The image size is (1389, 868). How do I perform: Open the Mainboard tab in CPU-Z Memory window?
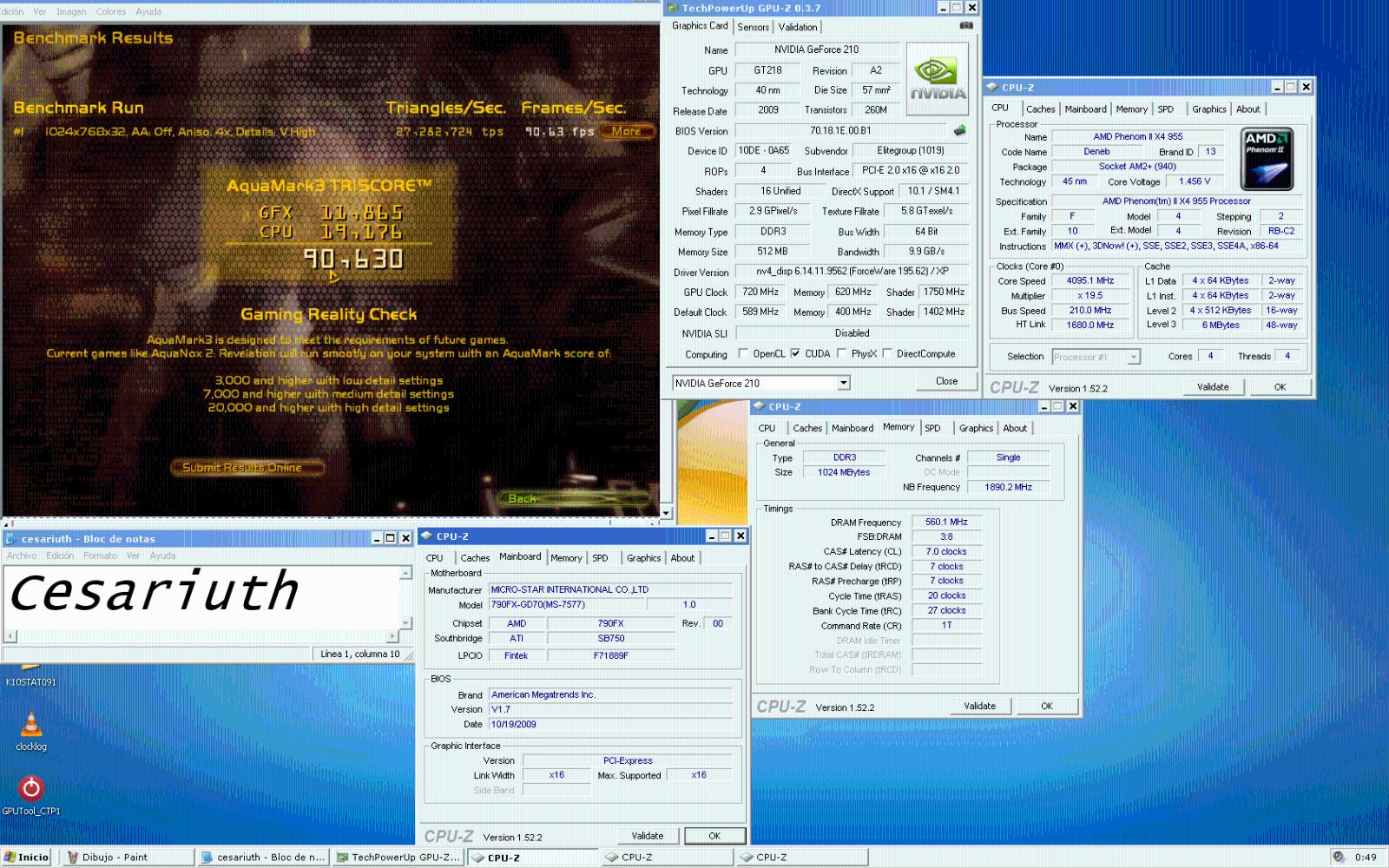point(852,428)
